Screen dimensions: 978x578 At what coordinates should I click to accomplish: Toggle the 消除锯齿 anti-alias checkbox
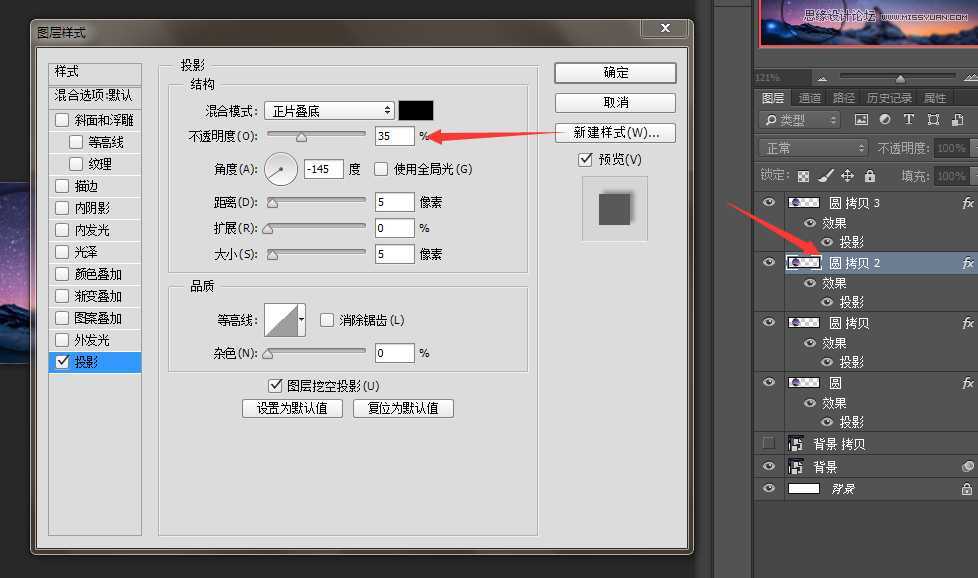[x=325, y=319]
